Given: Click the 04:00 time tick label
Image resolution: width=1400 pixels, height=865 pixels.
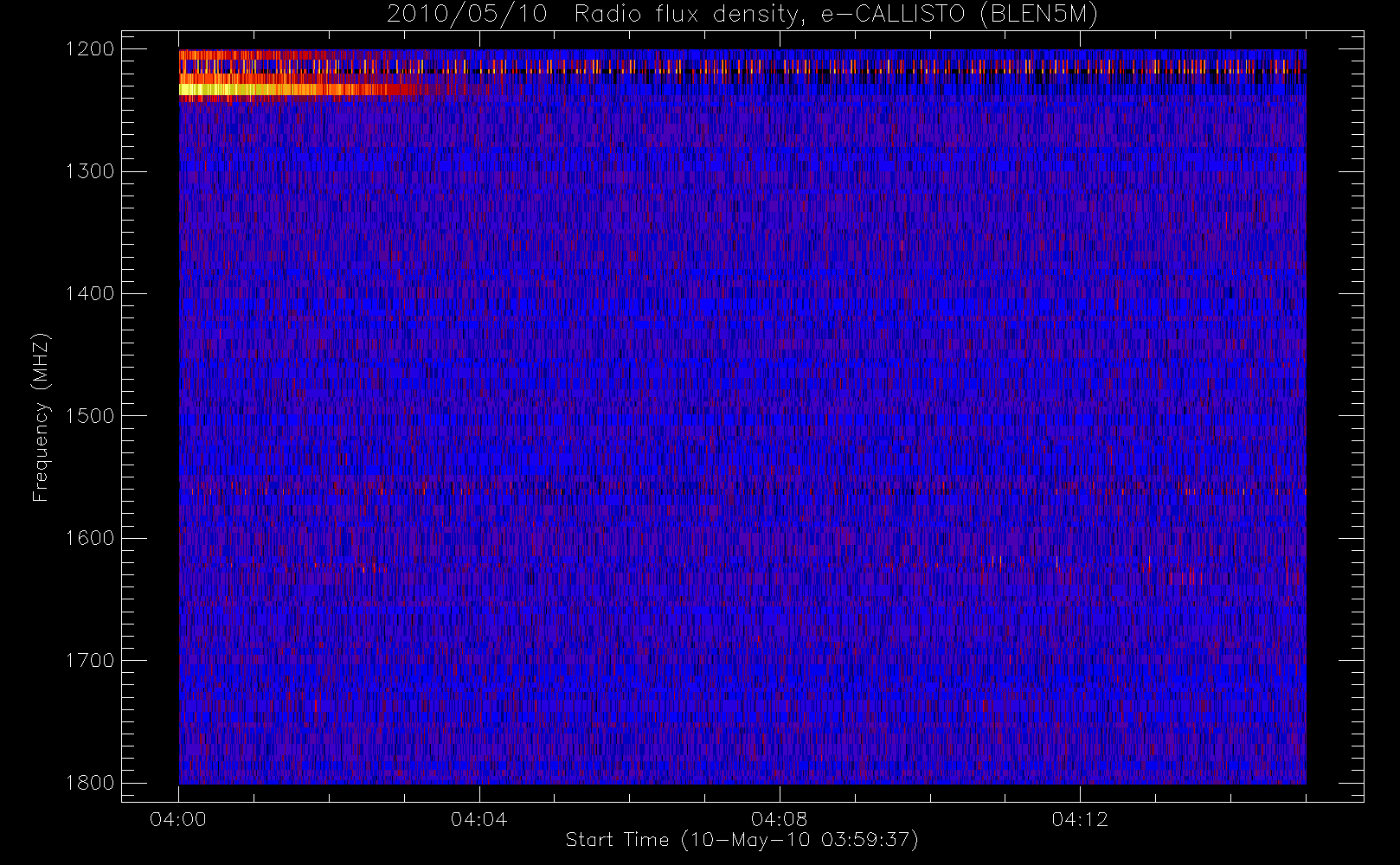Looking at the screenshot, I should [x=178, y=819].
